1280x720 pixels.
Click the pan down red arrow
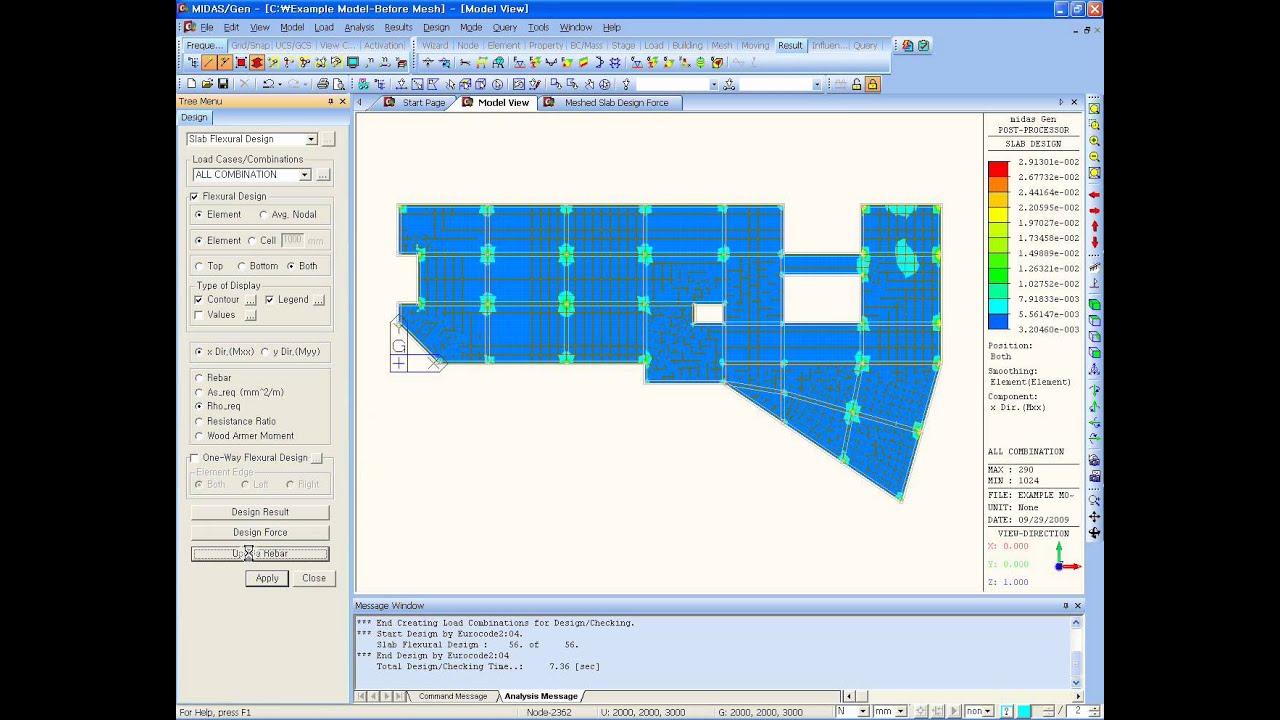pos(1094,242)
